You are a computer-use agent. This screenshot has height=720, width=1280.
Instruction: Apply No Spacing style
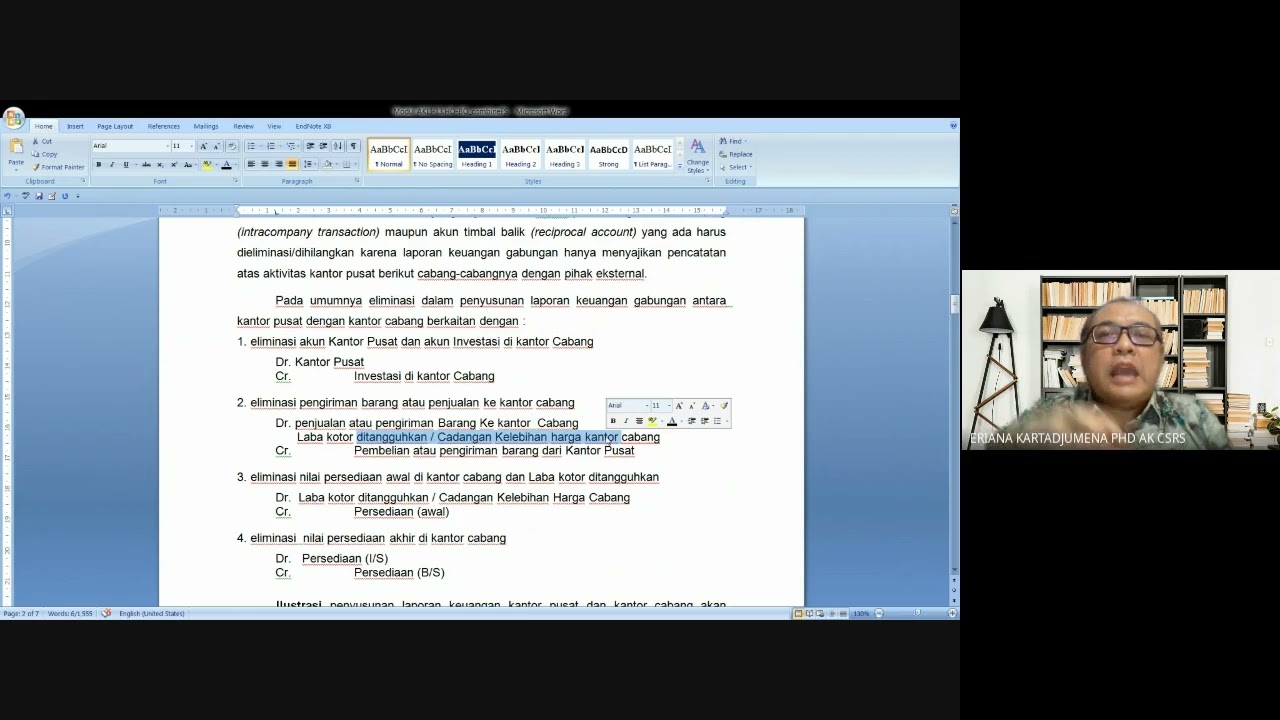(433, 154)
